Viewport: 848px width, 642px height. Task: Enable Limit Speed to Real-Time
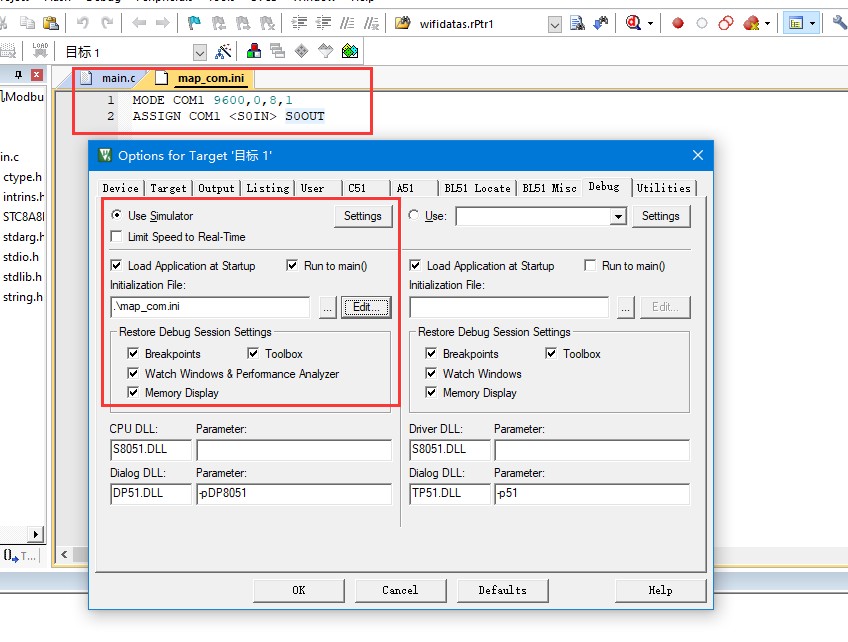click(116, 236)
